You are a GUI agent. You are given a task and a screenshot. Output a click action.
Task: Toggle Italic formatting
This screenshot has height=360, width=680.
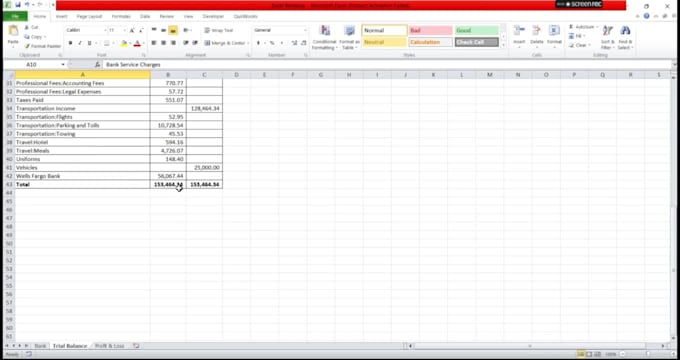80,43
